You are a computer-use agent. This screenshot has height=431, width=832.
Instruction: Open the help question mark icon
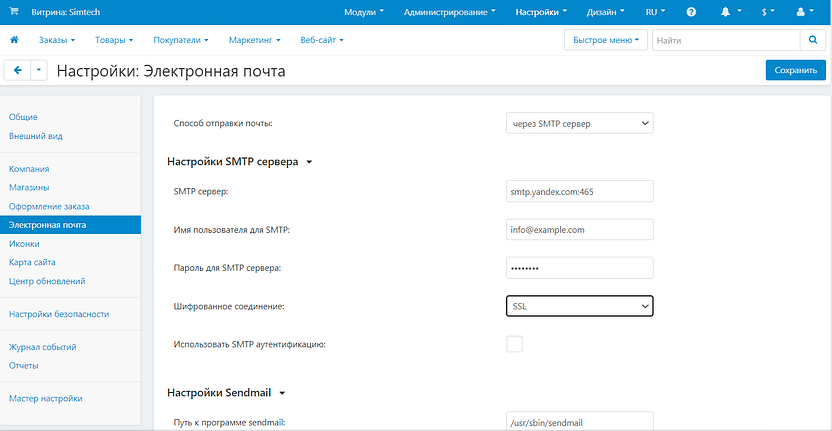691,12
